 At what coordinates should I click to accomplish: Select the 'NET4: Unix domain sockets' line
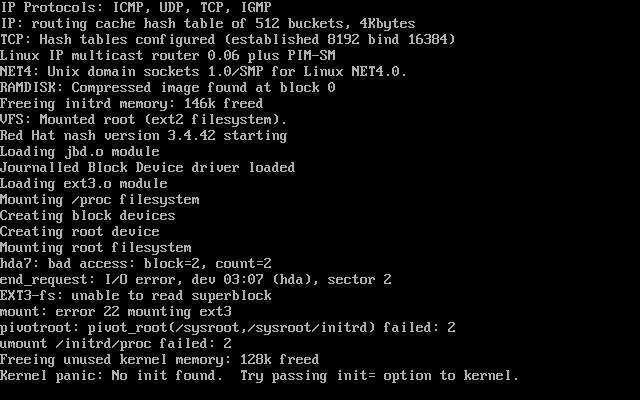coord(203,71)
